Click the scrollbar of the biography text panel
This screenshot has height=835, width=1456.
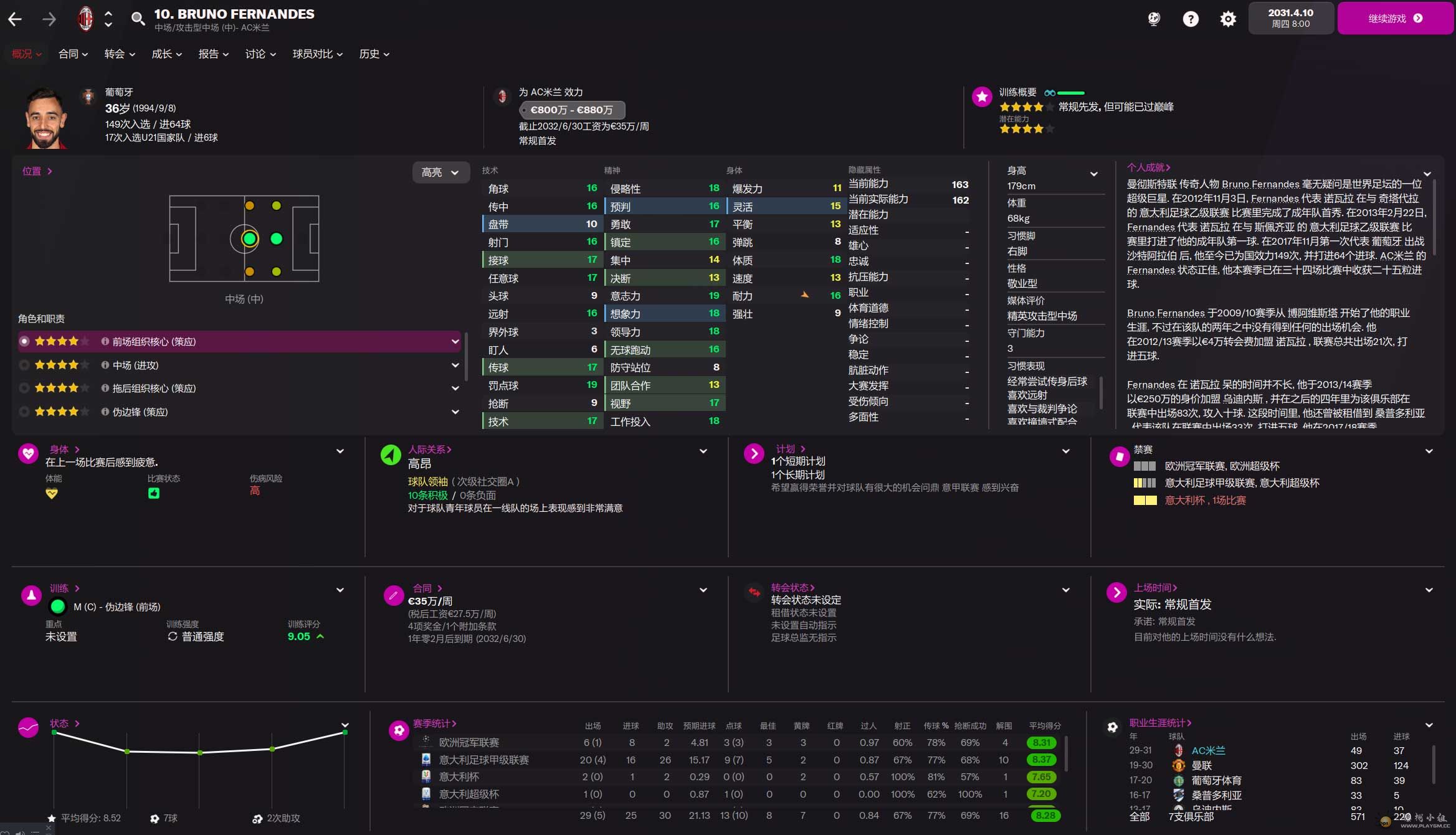tap(1434, 218)
